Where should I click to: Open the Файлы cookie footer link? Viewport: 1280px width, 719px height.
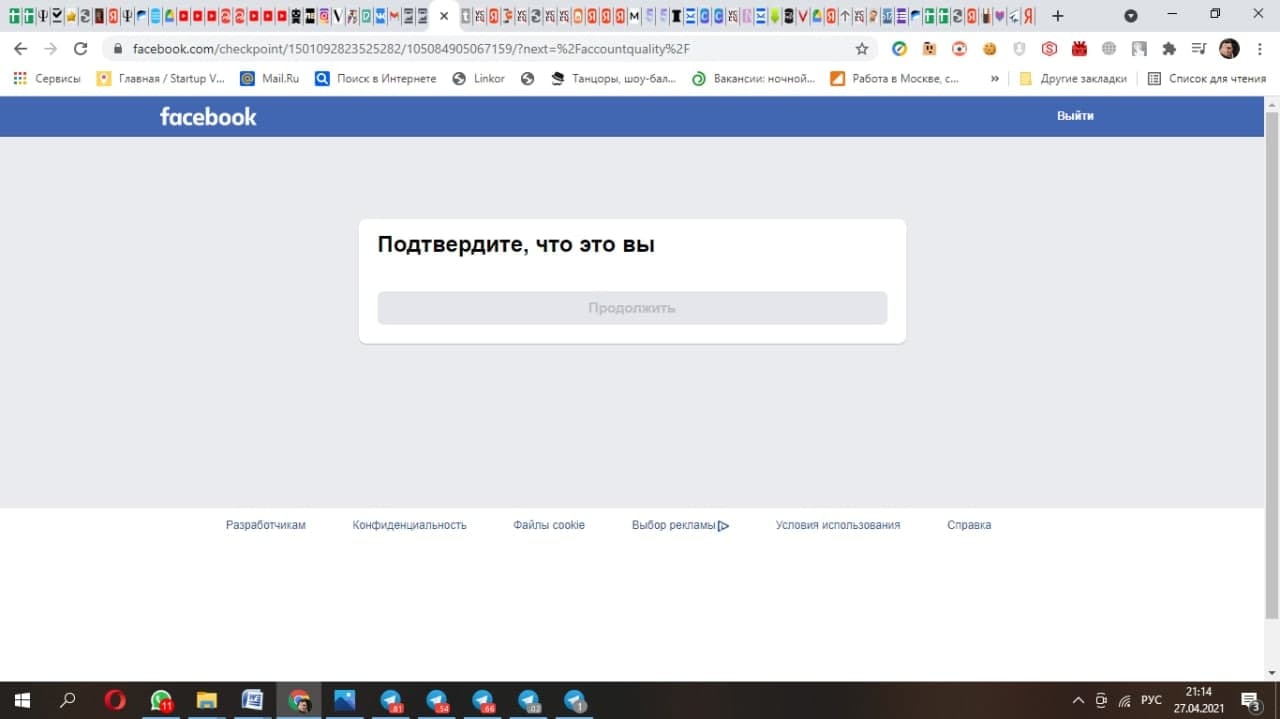(x=549, y=525)
